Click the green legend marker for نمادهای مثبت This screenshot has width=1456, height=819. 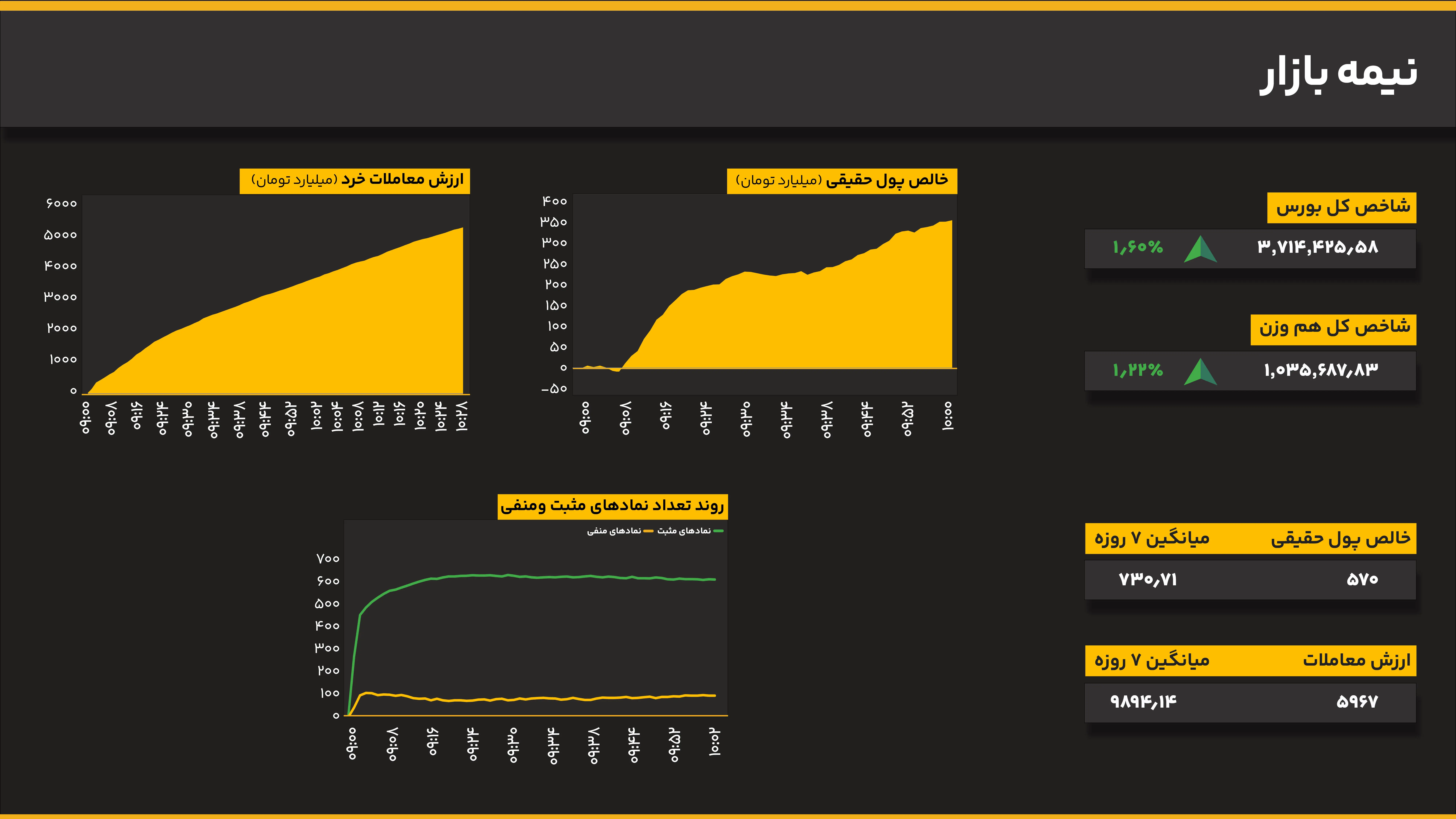pos(718,531)
